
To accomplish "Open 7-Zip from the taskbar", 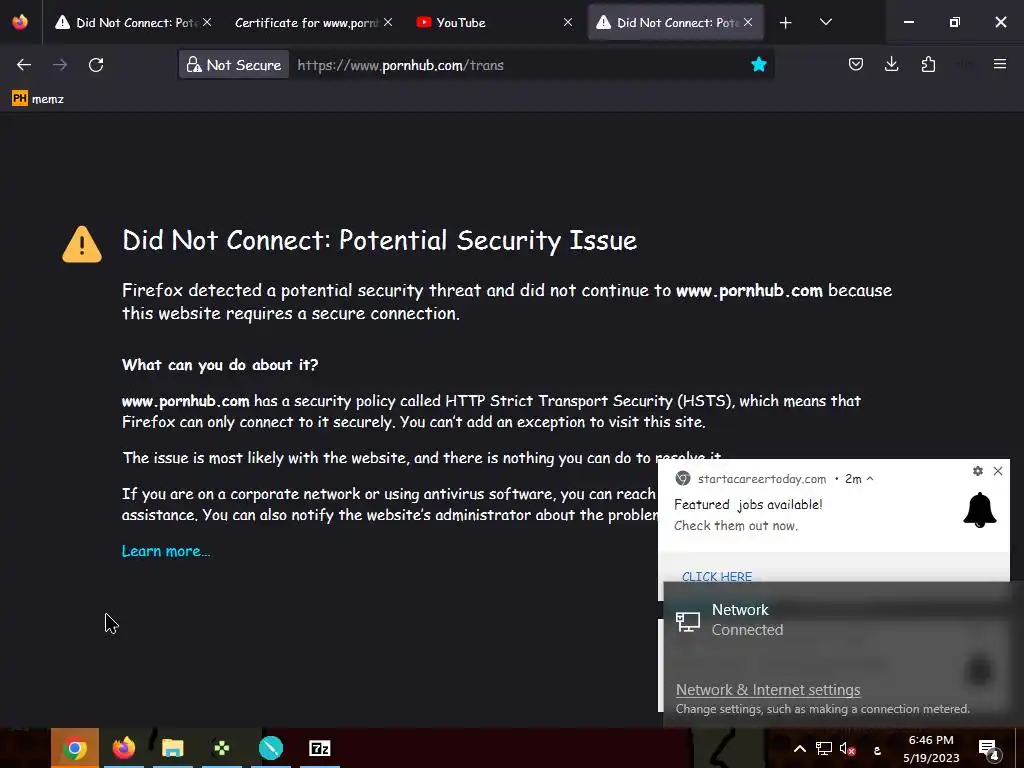I will 319,748.
